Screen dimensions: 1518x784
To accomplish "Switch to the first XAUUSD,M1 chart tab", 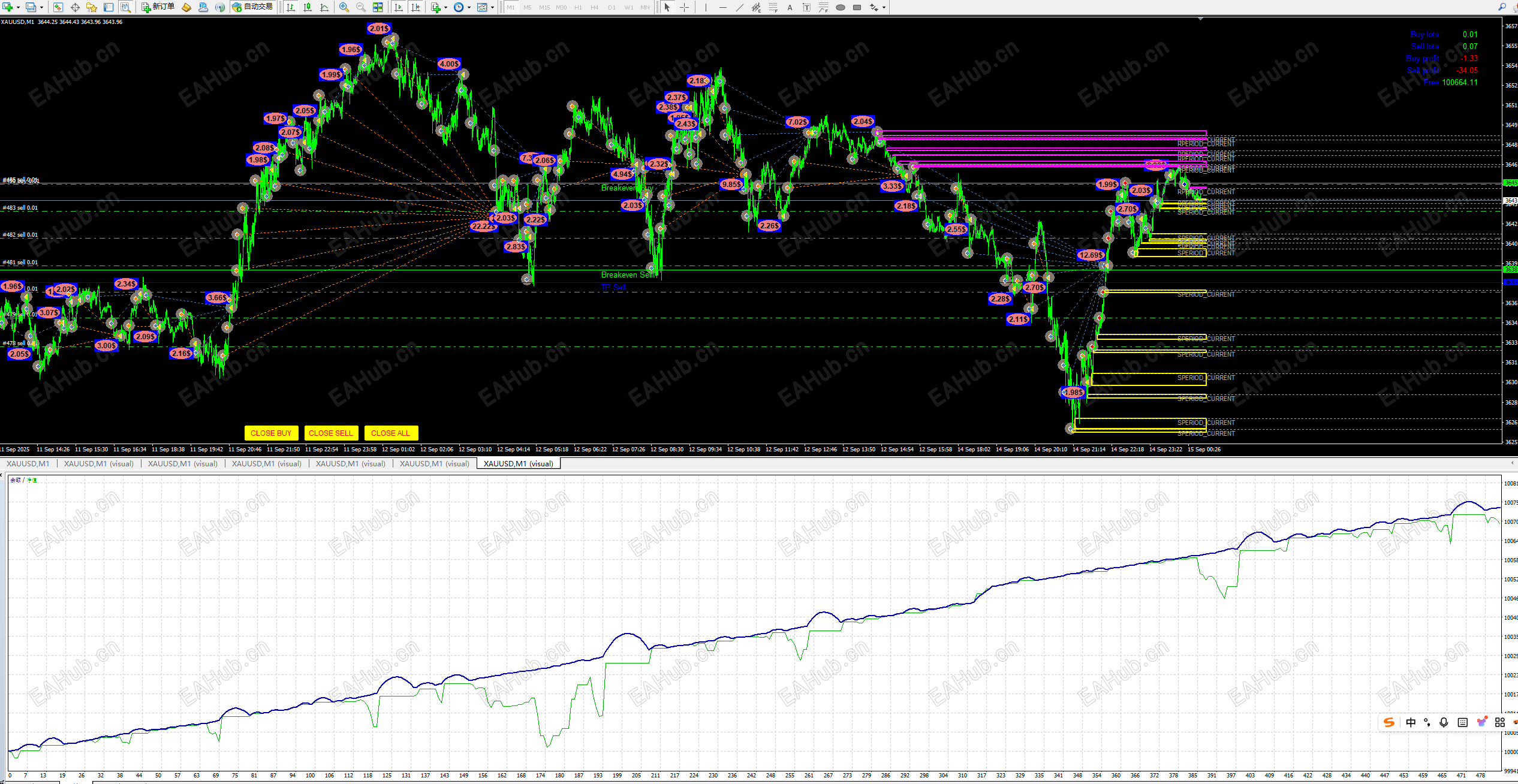I will (28, 463).
